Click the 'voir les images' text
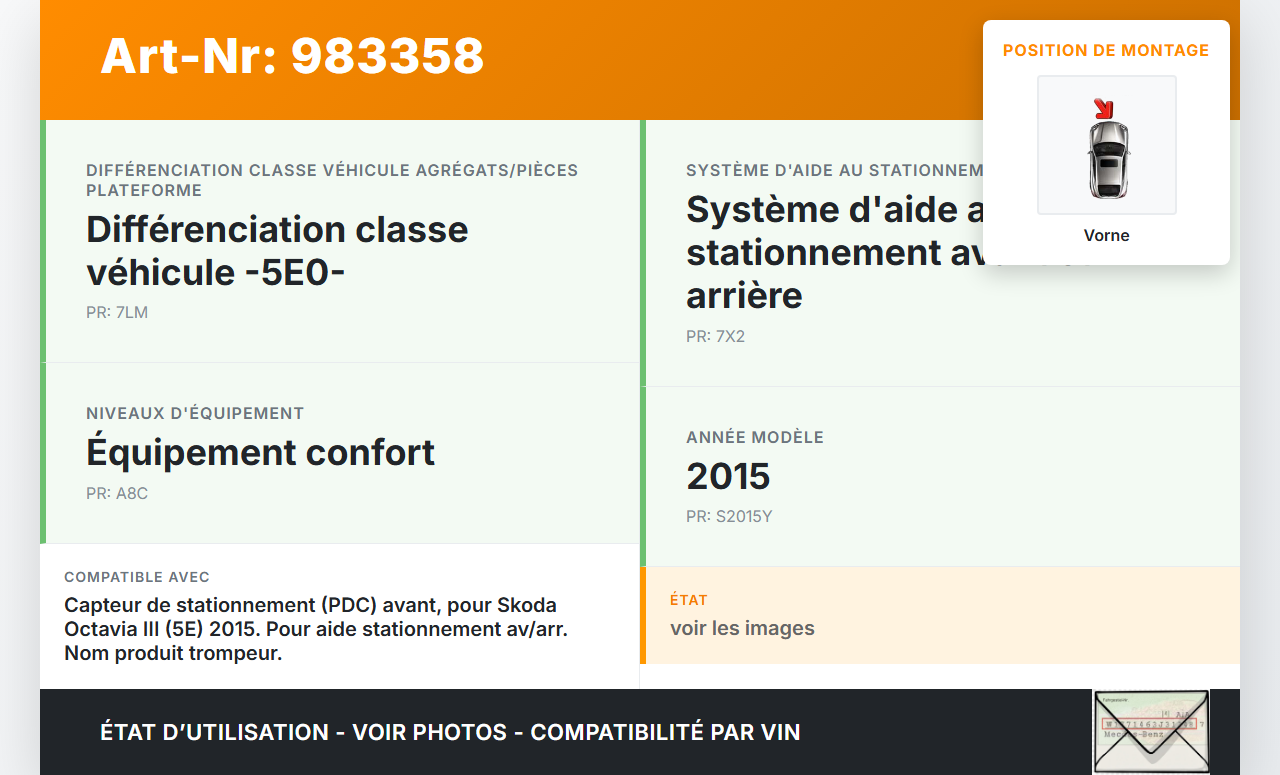Image resolution: width=1280 pixels, height=775 pixels. pos(742,628)
